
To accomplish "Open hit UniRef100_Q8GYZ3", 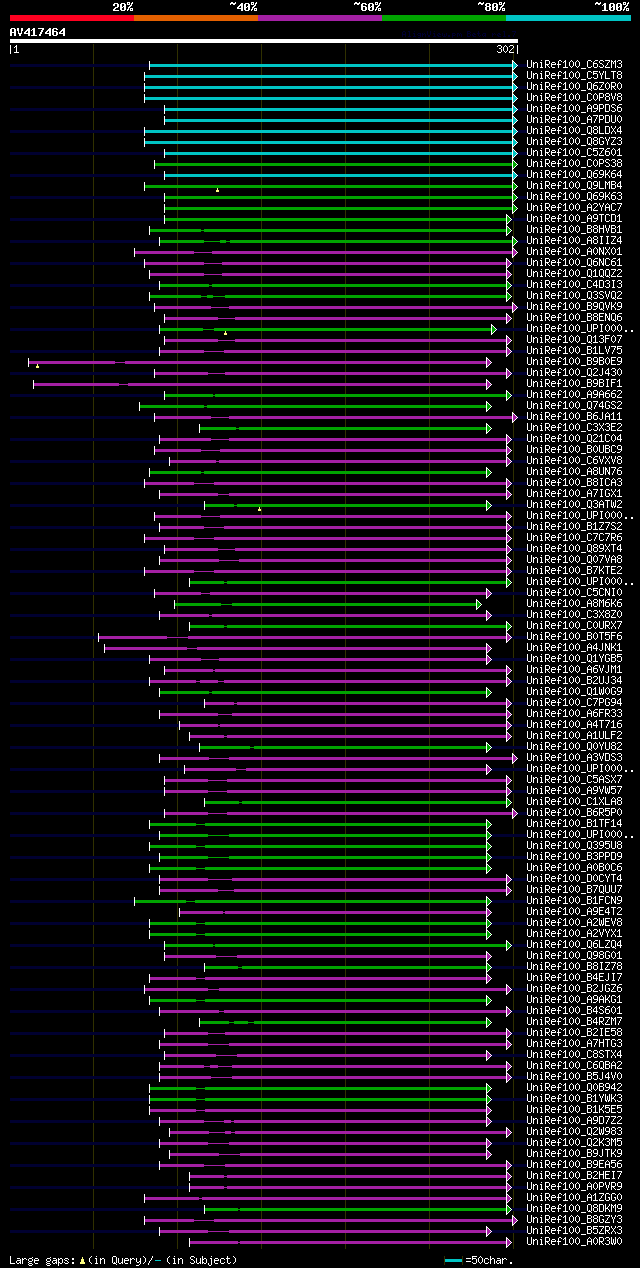I will (x=574, y=141).
